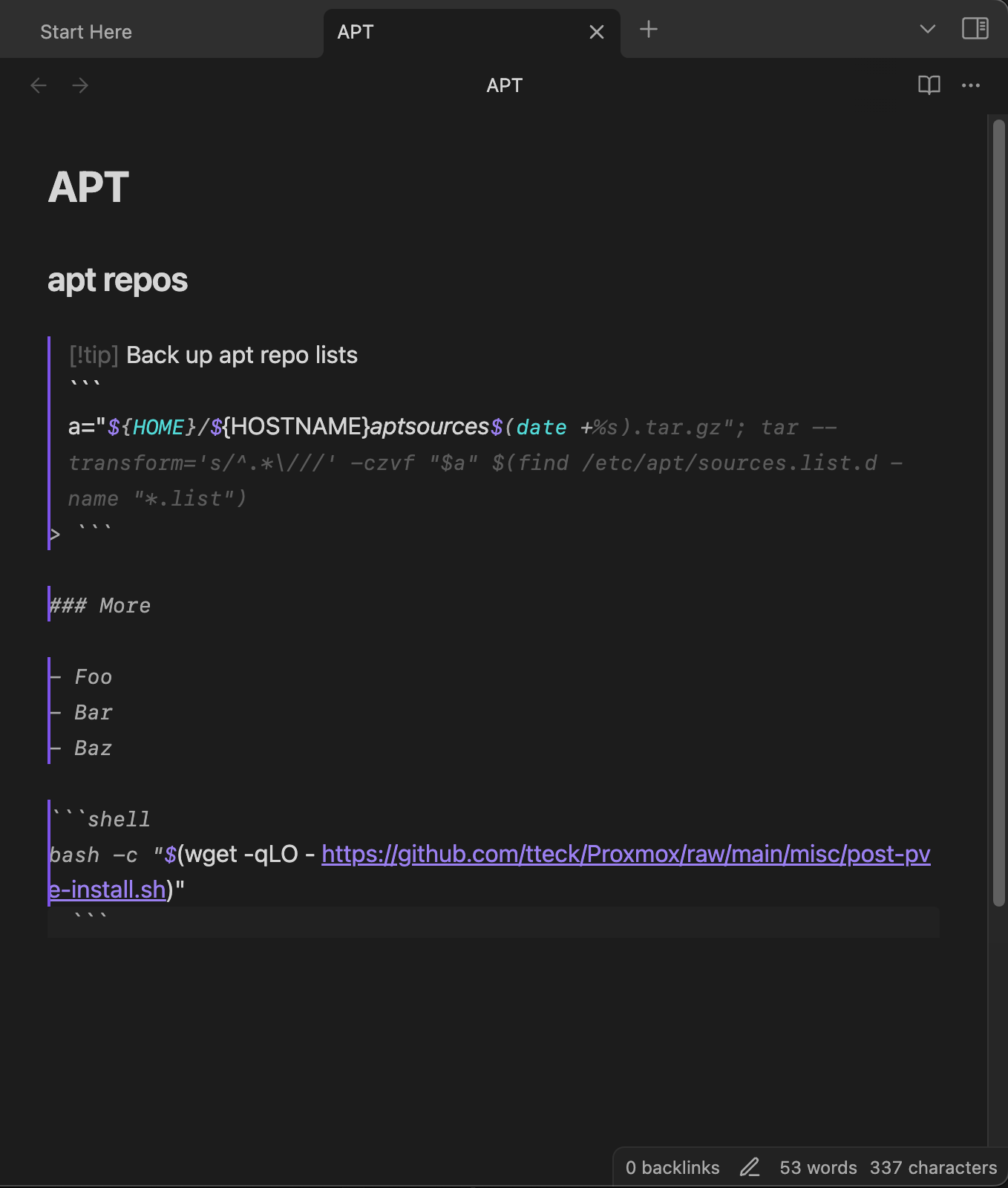Image resolution: width=1008 pixels, height=1188 pixels.
Task: Click the navigate forward arrow
Action: pyautogui.click(x=80, y=86)
